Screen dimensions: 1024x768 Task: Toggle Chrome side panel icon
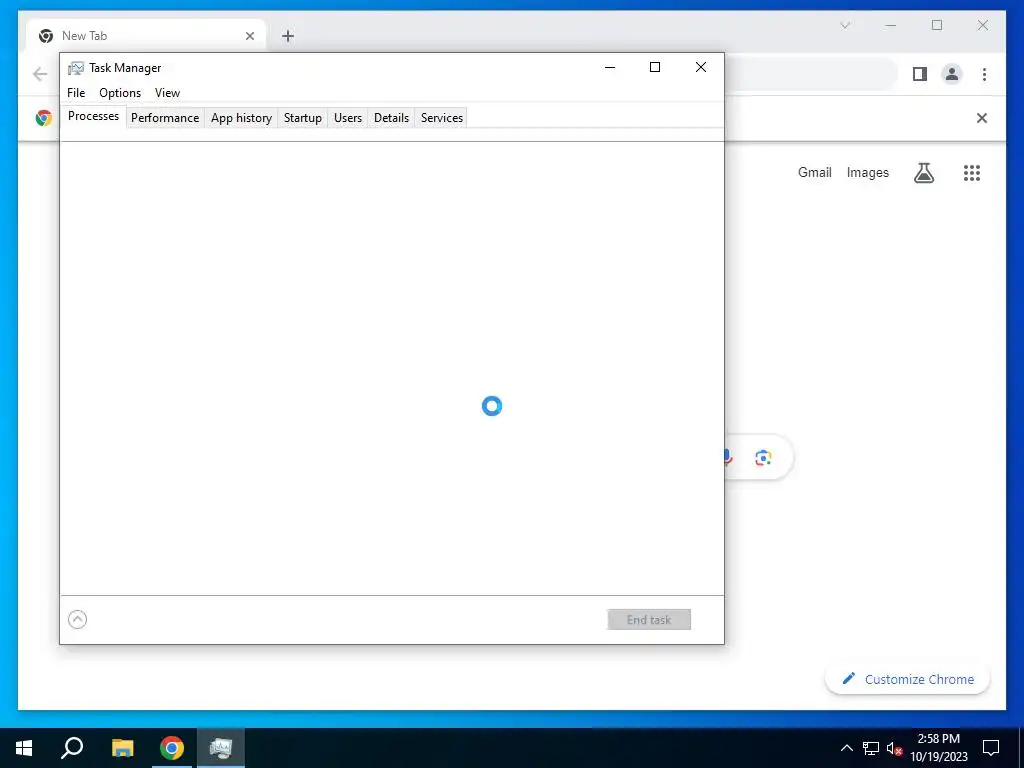click(920, 74)
